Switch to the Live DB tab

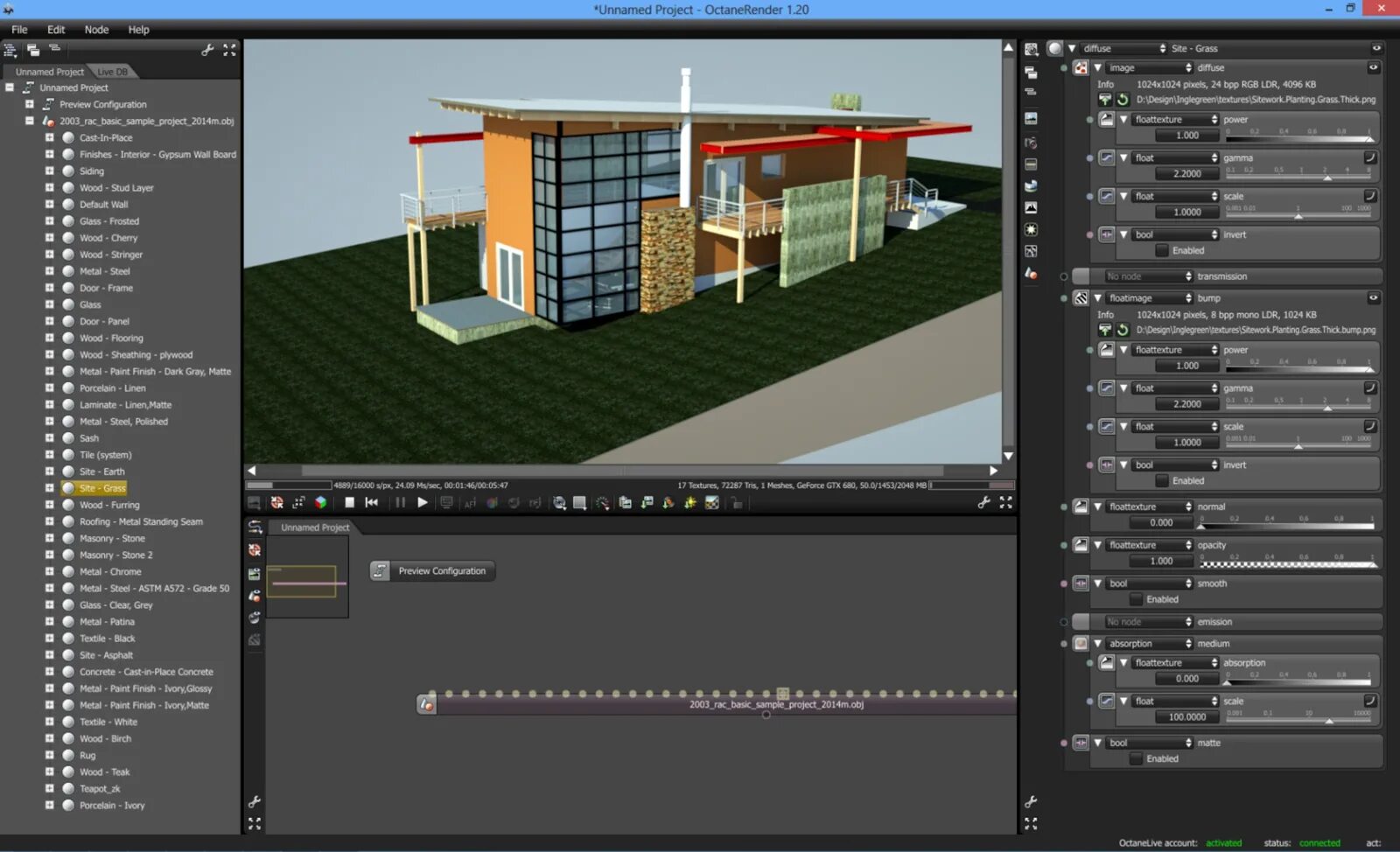click(112, 72)
